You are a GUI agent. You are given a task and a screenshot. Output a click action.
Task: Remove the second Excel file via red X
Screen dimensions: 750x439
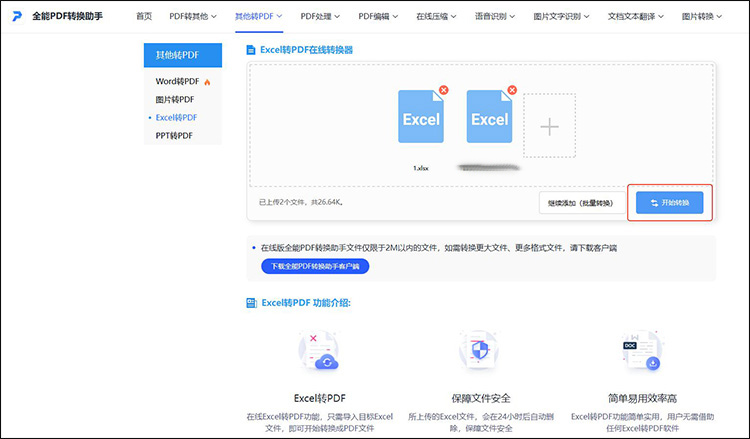click(512, 91)
